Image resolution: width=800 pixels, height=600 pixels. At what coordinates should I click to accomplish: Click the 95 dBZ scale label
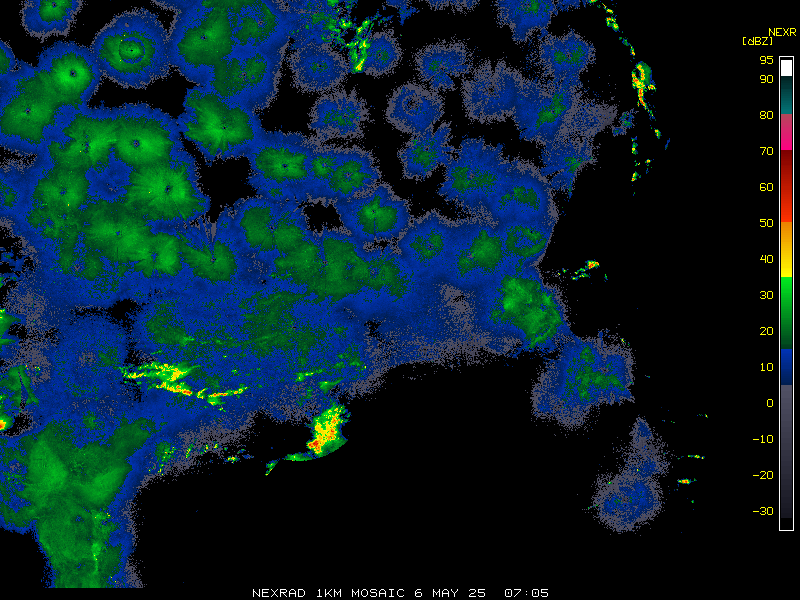coord(766,60)
